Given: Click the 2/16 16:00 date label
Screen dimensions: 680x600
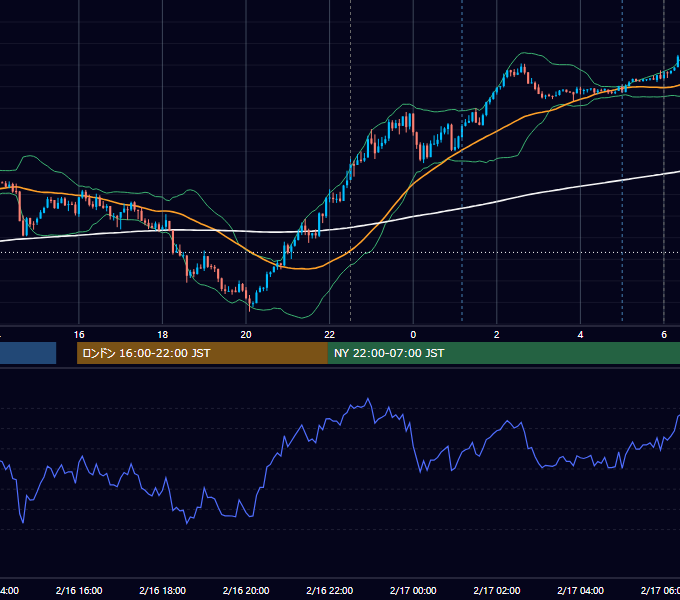Looking at the screenshot, I should (79, 590).
